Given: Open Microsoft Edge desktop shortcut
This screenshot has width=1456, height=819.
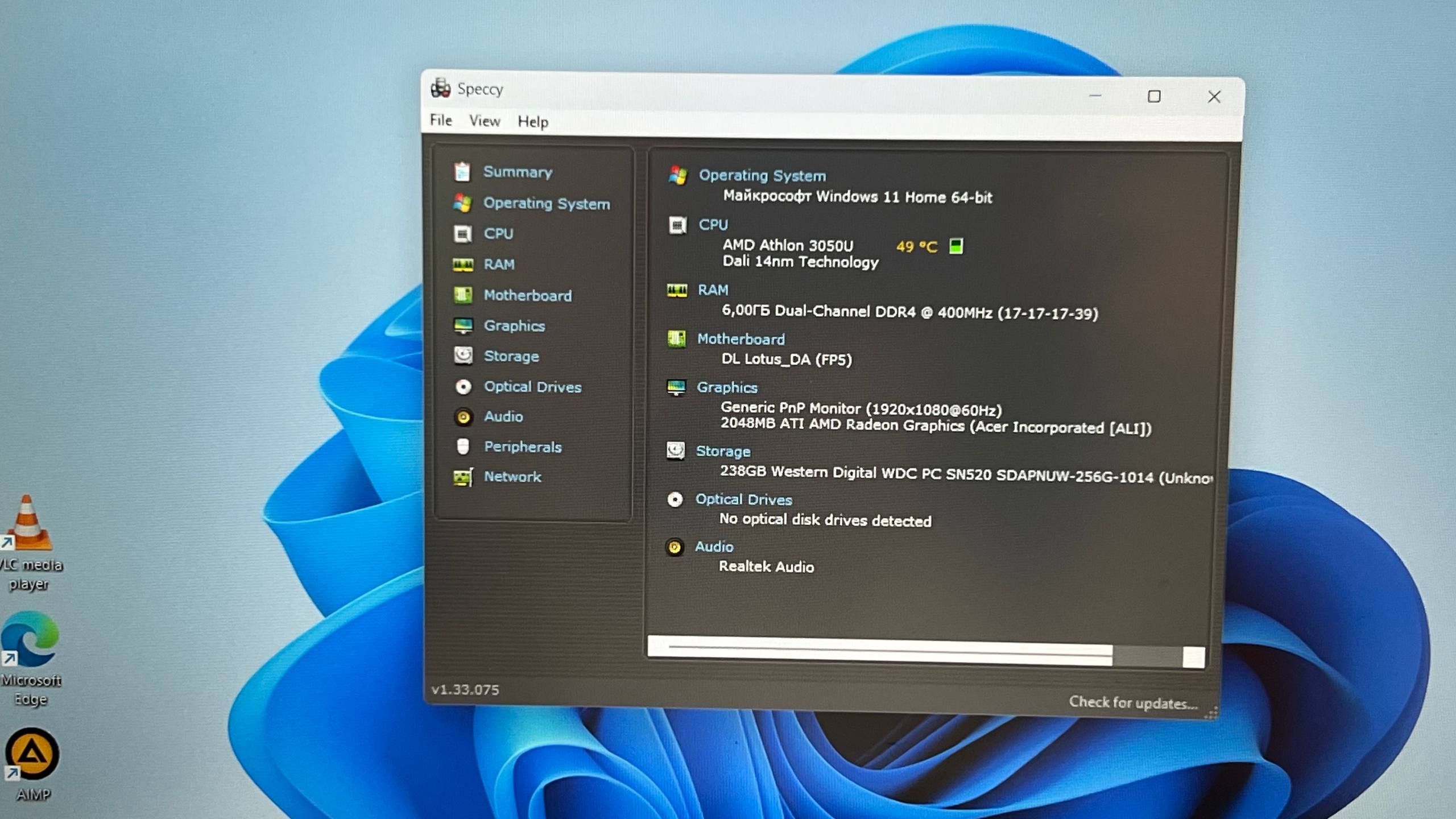Looking at the screenshot, I should click(31, 659).
